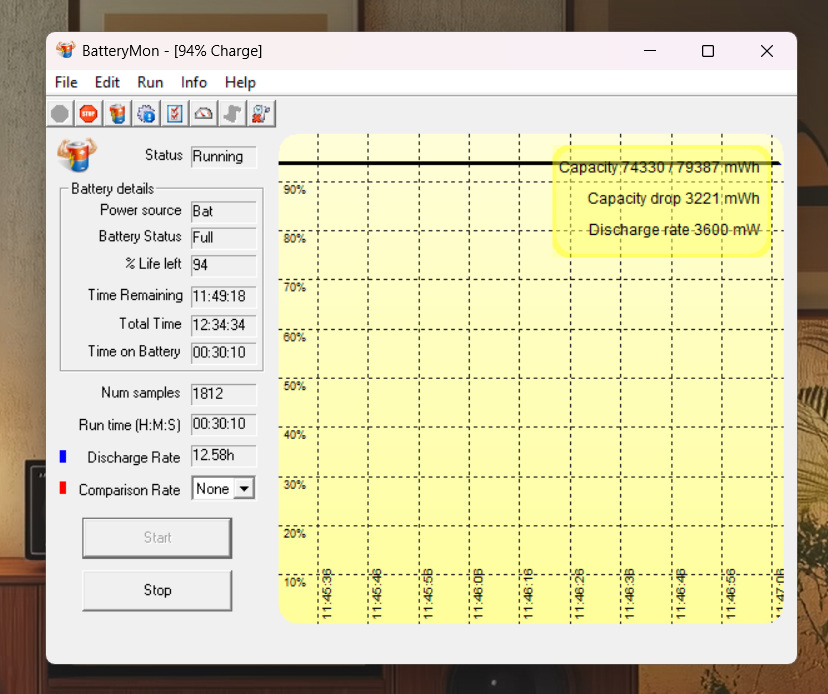Click the Num samples label
Screen dimensions: 828x694
[x=140, y=393]
